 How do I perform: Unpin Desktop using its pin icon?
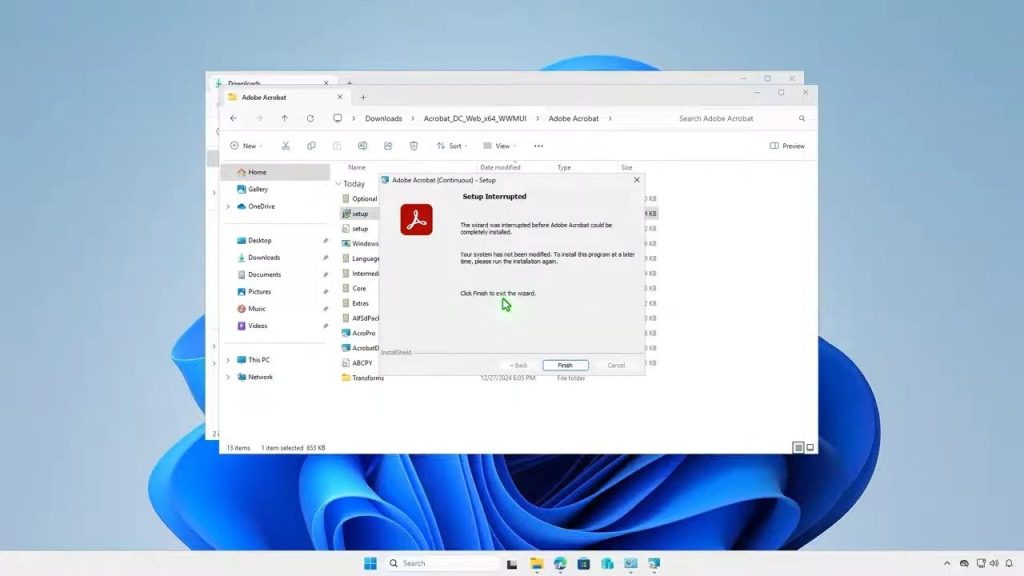[x=325, y=240]
